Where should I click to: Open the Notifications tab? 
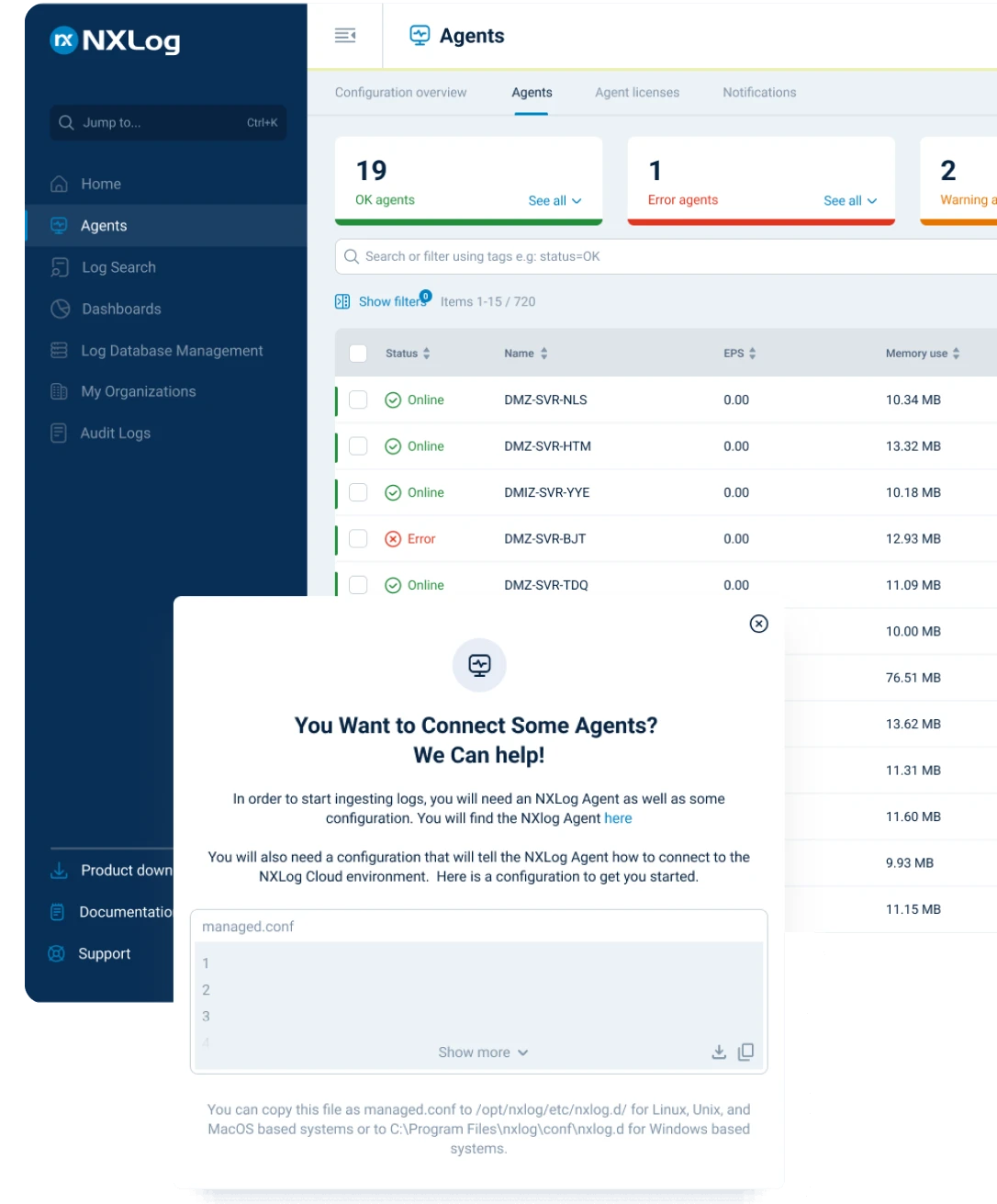click(x=758, y=92)
